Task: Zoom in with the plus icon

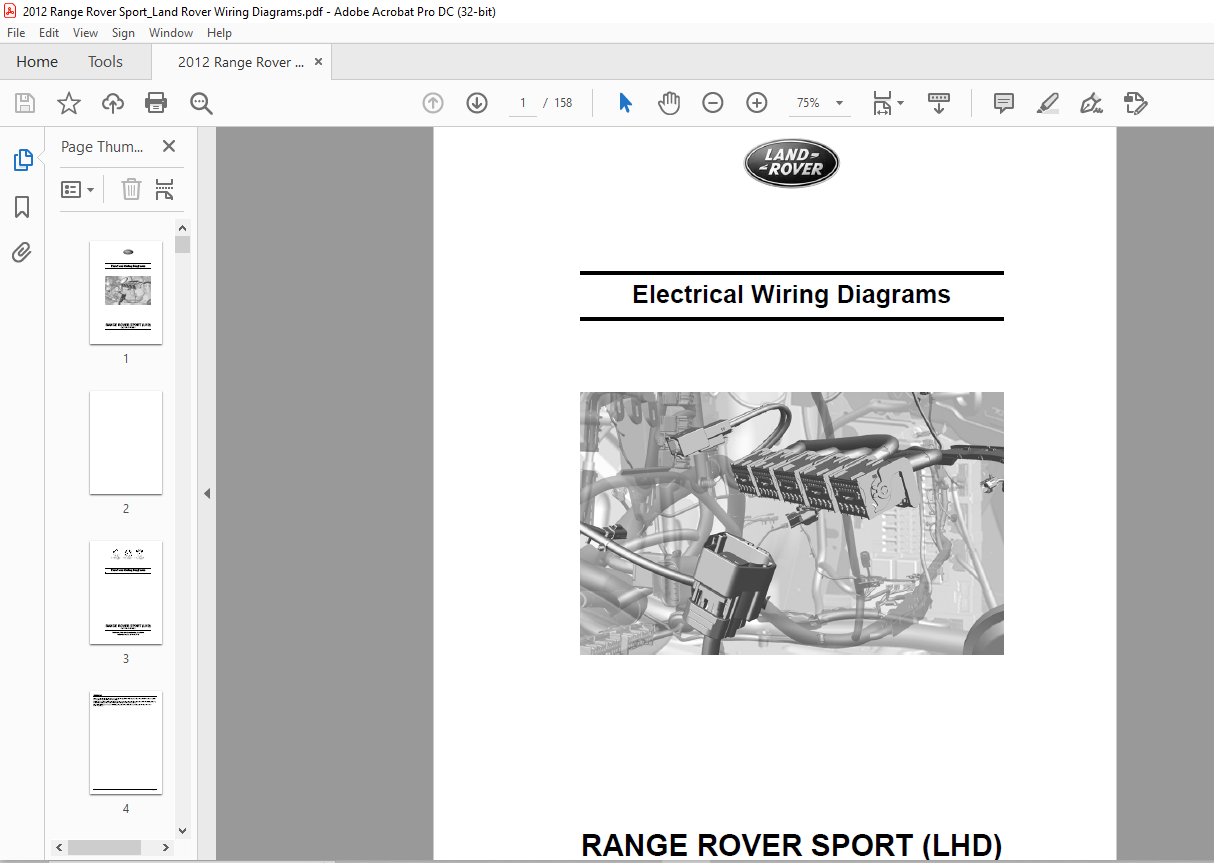Action: 757,103
